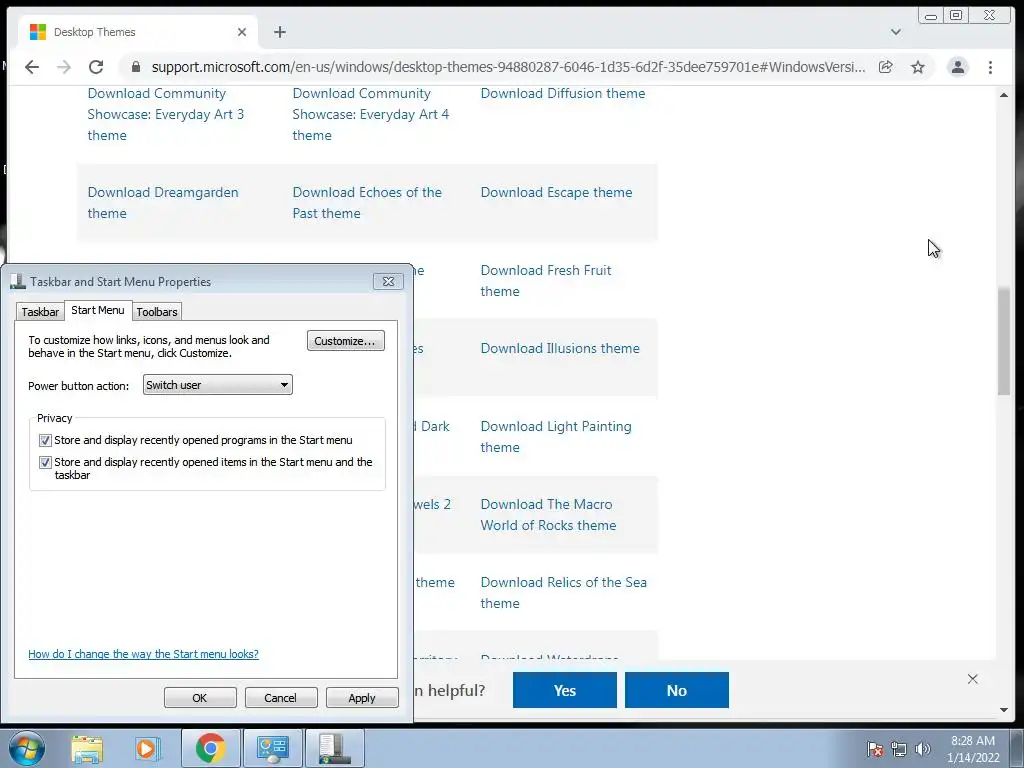This screenshot has width=1024, height=768.
Task: Open Download Echoes of the Past theme
Action: point(367,202)
